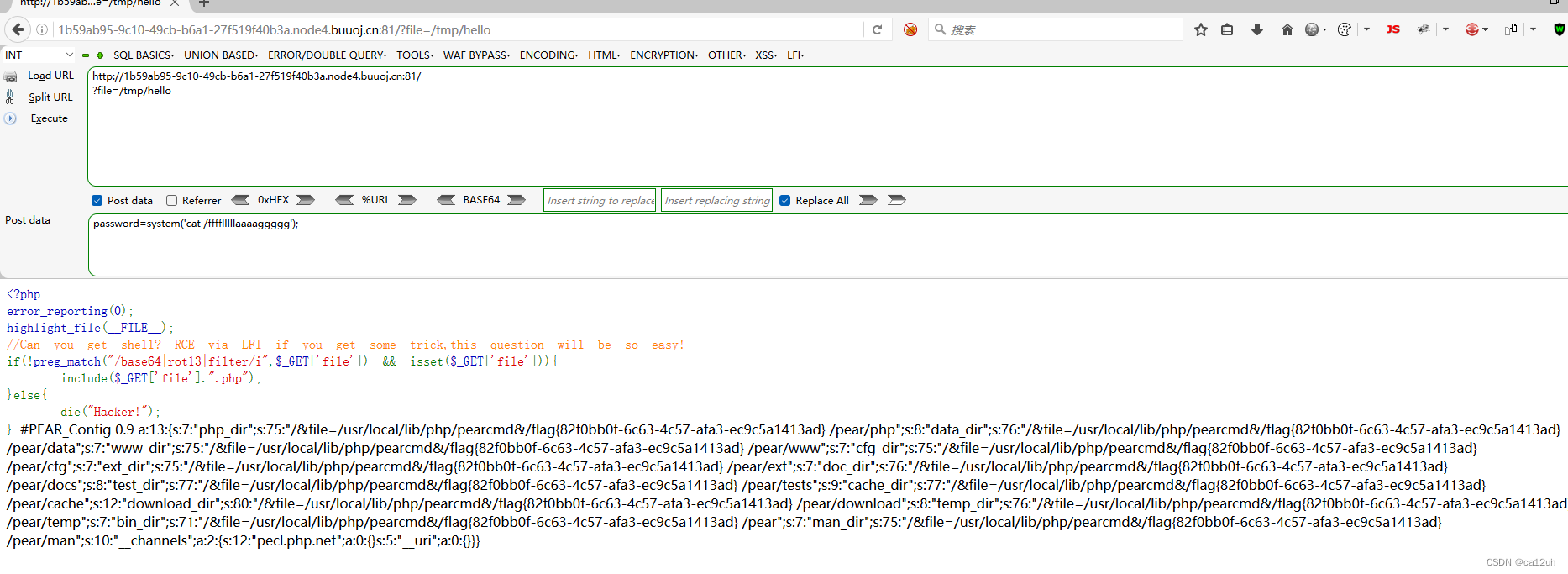Viewport: 1568px width, 574px height.
Task: Click the pages/tabs extension icon
Action: 1511,29
